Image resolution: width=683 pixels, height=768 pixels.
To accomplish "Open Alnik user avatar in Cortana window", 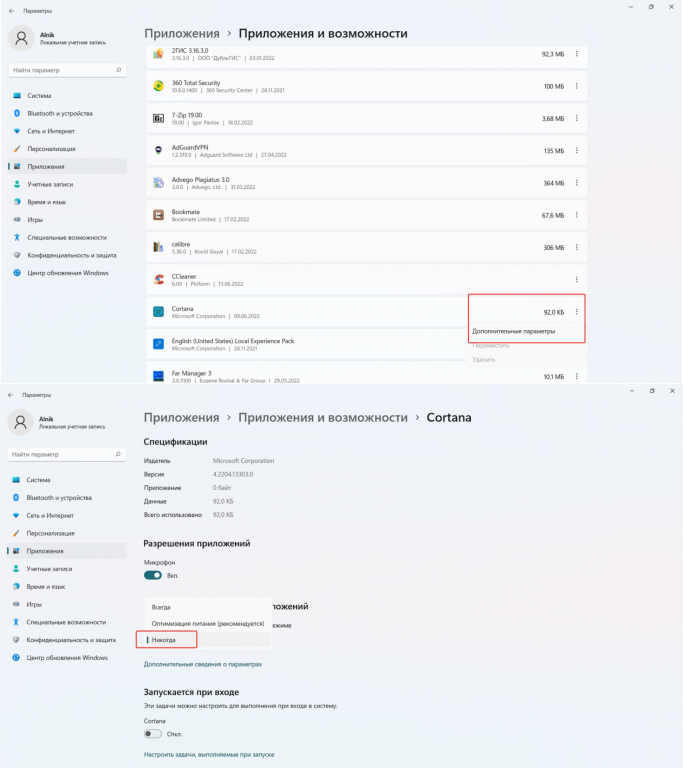I will (21, 422).
